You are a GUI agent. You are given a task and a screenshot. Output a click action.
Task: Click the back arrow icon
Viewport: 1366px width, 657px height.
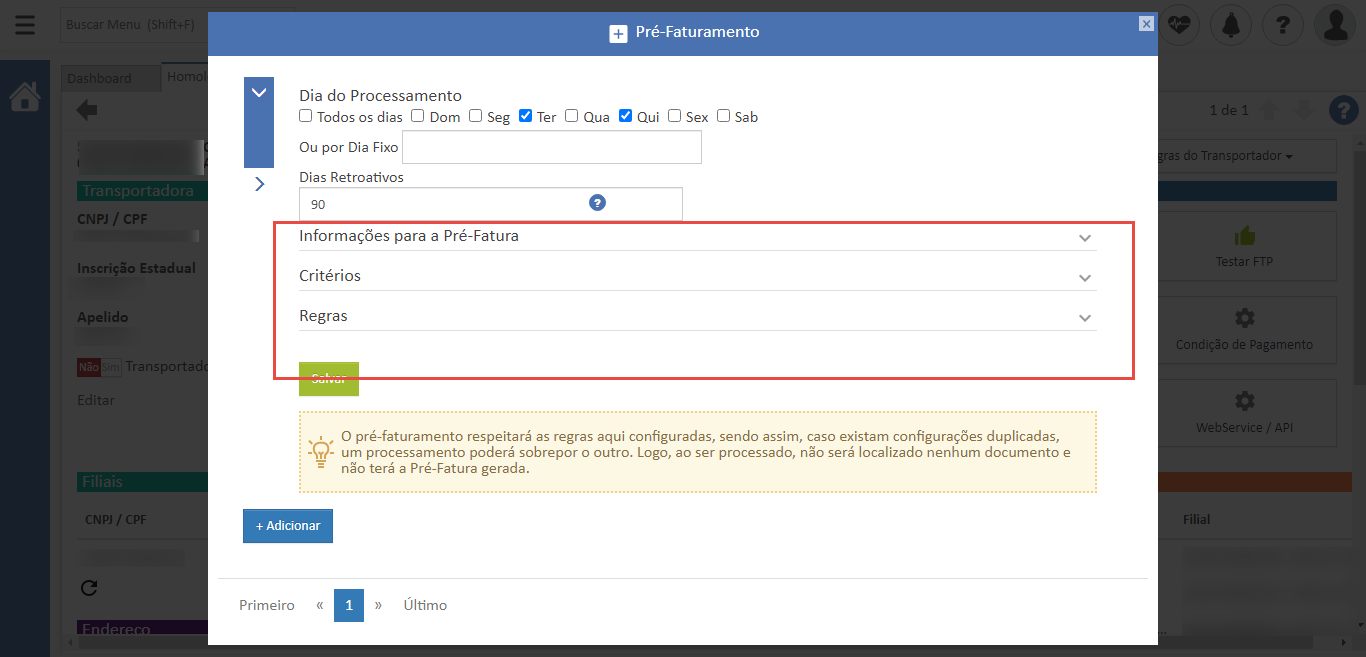click(x=88, y=110)
